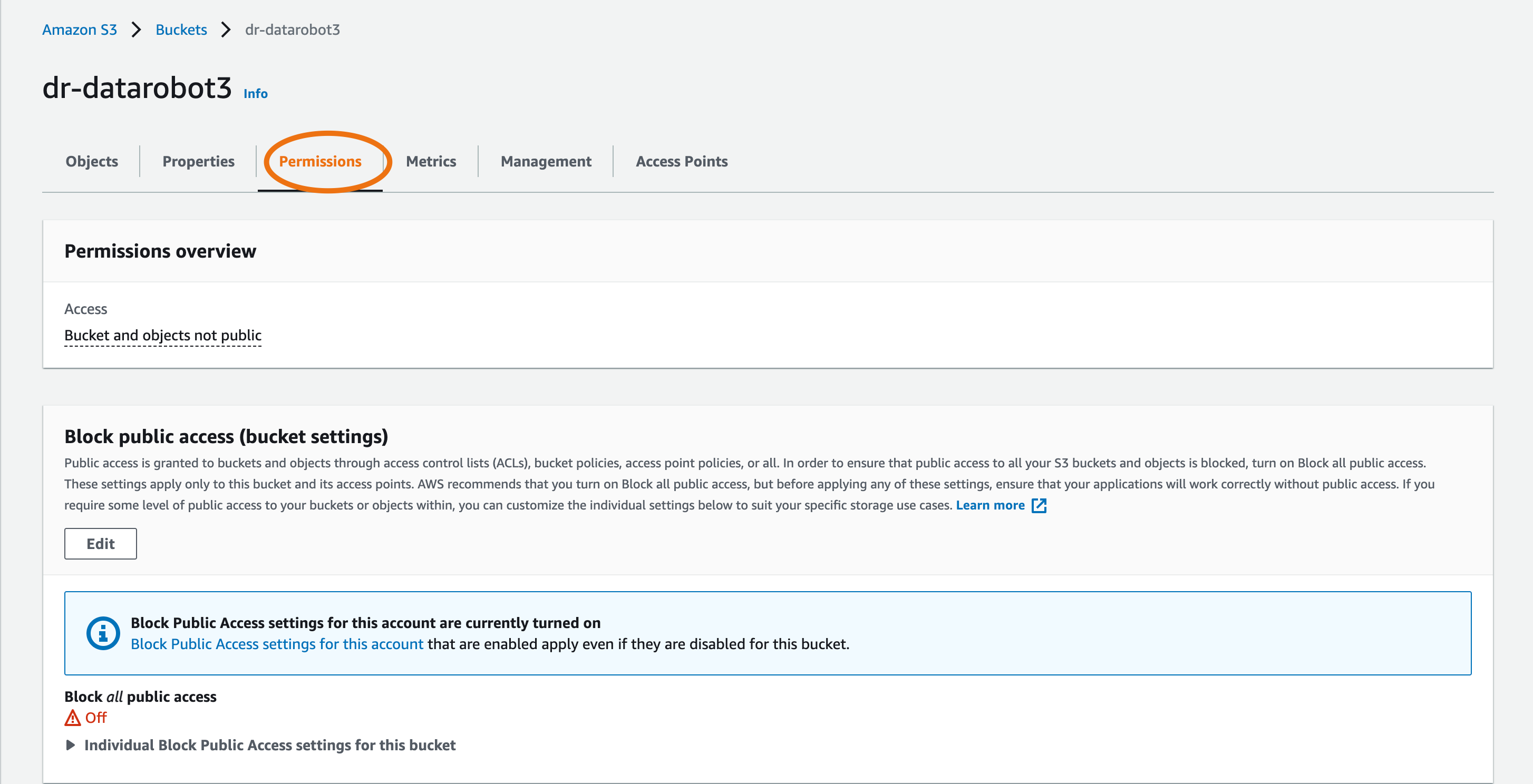Navigate to Amazon S3 breadcrumb link
Viewport: 1533px width, 784px height.
(80, 30)
